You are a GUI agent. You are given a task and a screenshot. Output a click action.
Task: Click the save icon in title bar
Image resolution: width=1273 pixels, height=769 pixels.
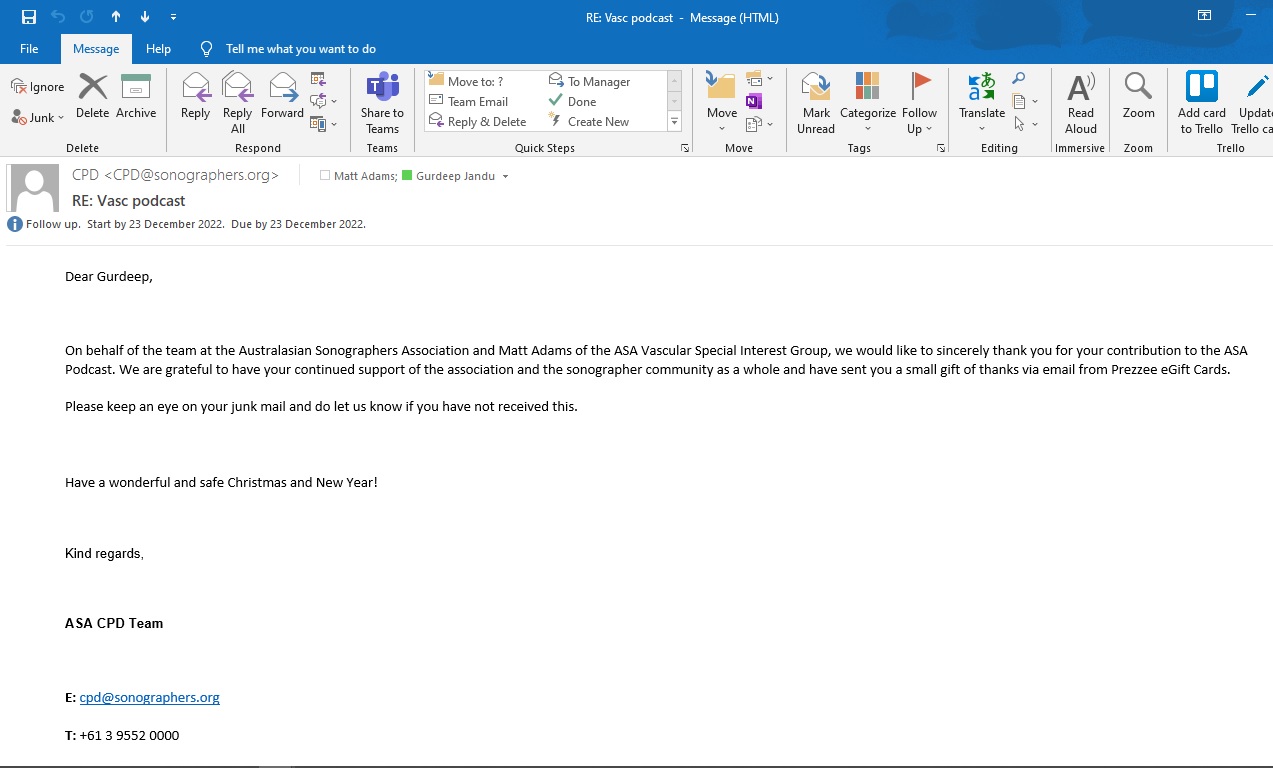29,17
